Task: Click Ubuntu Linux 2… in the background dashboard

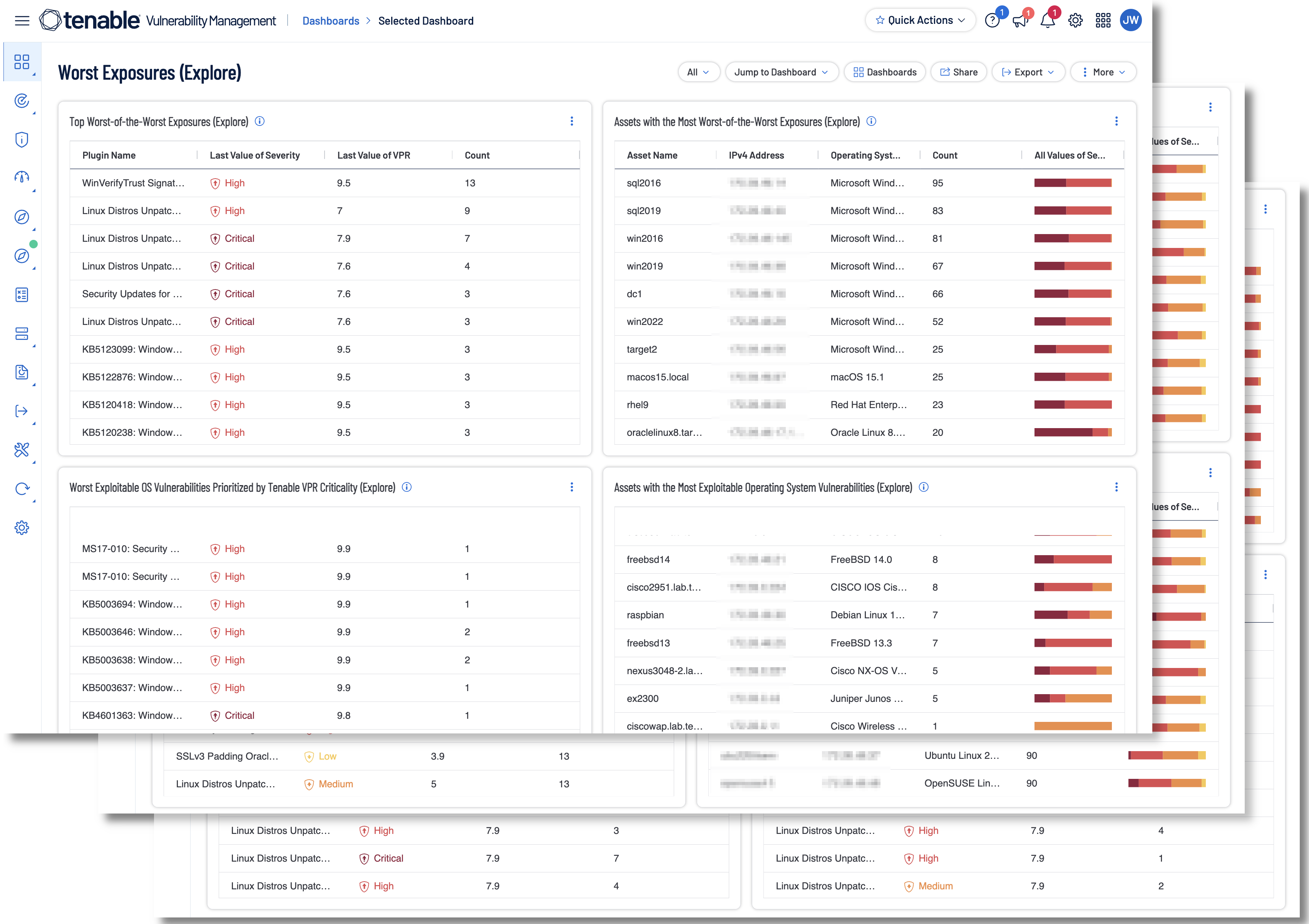Action: point(962,756)
